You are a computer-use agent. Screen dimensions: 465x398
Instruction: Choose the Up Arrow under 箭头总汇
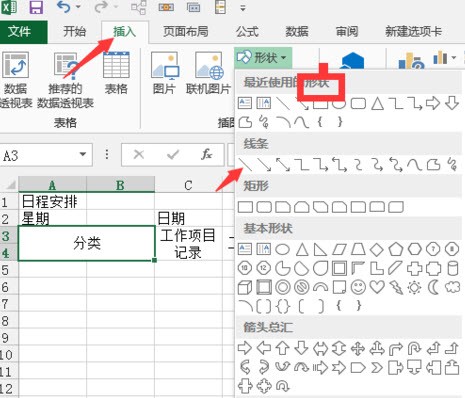click(x=283, y=348)
